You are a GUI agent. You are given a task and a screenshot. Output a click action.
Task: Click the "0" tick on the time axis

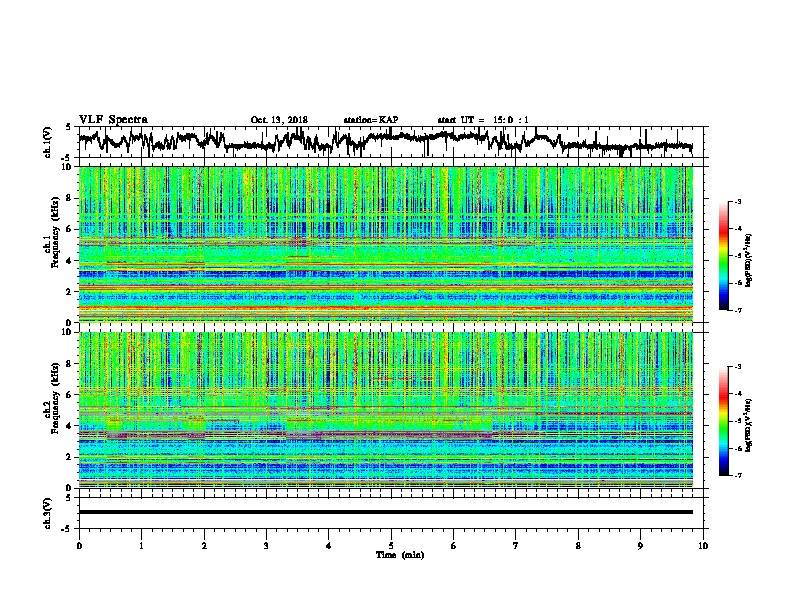(79, 546)
